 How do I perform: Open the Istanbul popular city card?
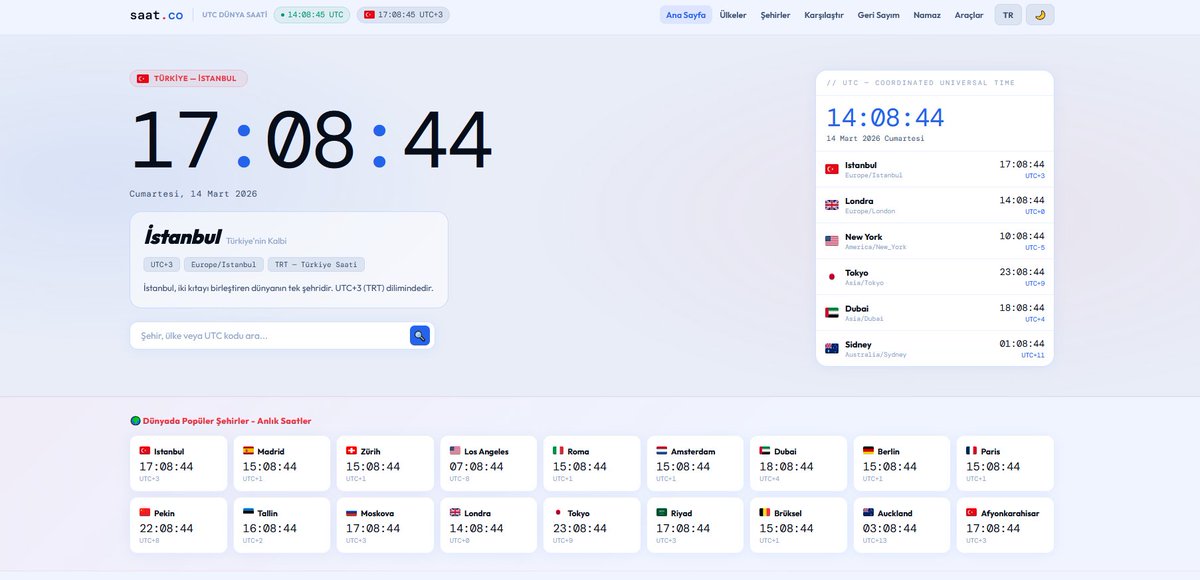click(178, 464)
